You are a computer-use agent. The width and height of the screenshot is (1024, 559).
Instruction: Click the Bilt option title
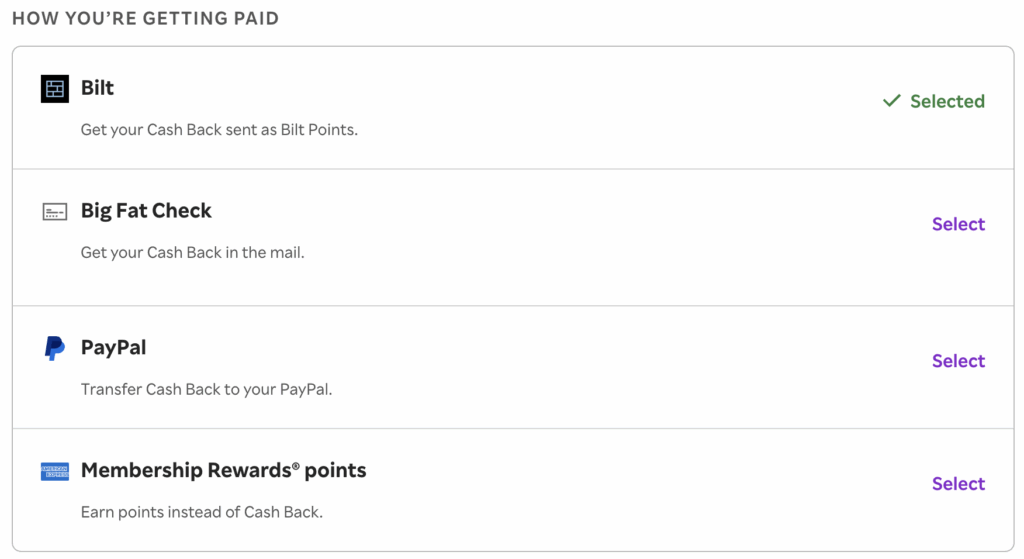[x=97, y=88]
